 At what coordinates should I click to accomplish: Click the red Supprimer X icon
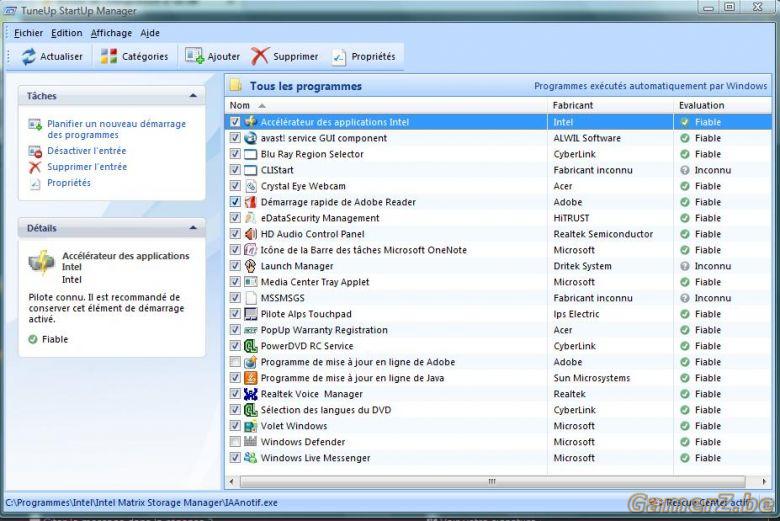[259, 56]
